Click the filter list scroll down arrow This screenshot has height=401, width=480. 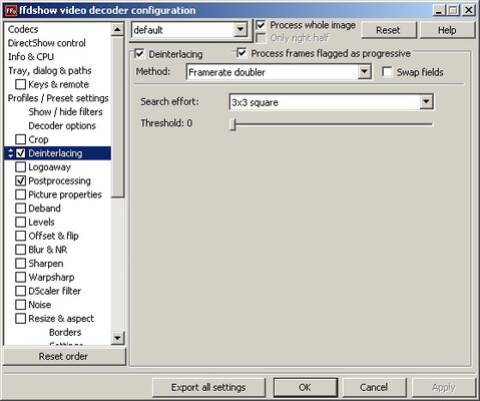pyautogui.click(x=117, y=338)
